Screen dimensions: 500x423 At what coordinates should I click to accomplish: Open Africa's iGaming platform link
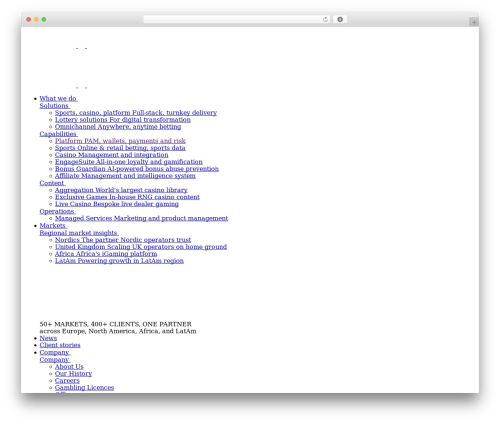click(x=106, y=254)
